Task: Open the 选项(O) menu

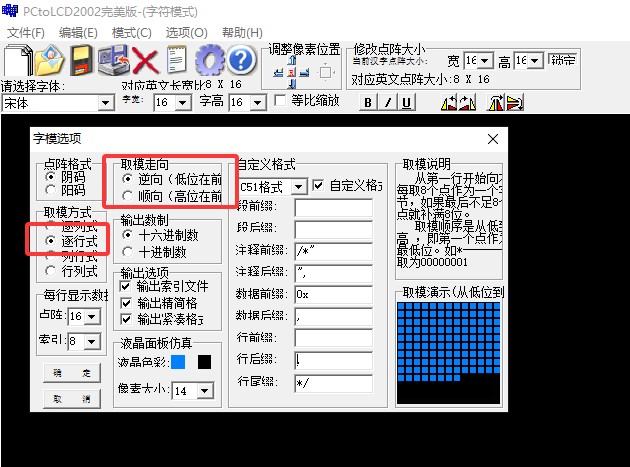Action: pos(186,33)
